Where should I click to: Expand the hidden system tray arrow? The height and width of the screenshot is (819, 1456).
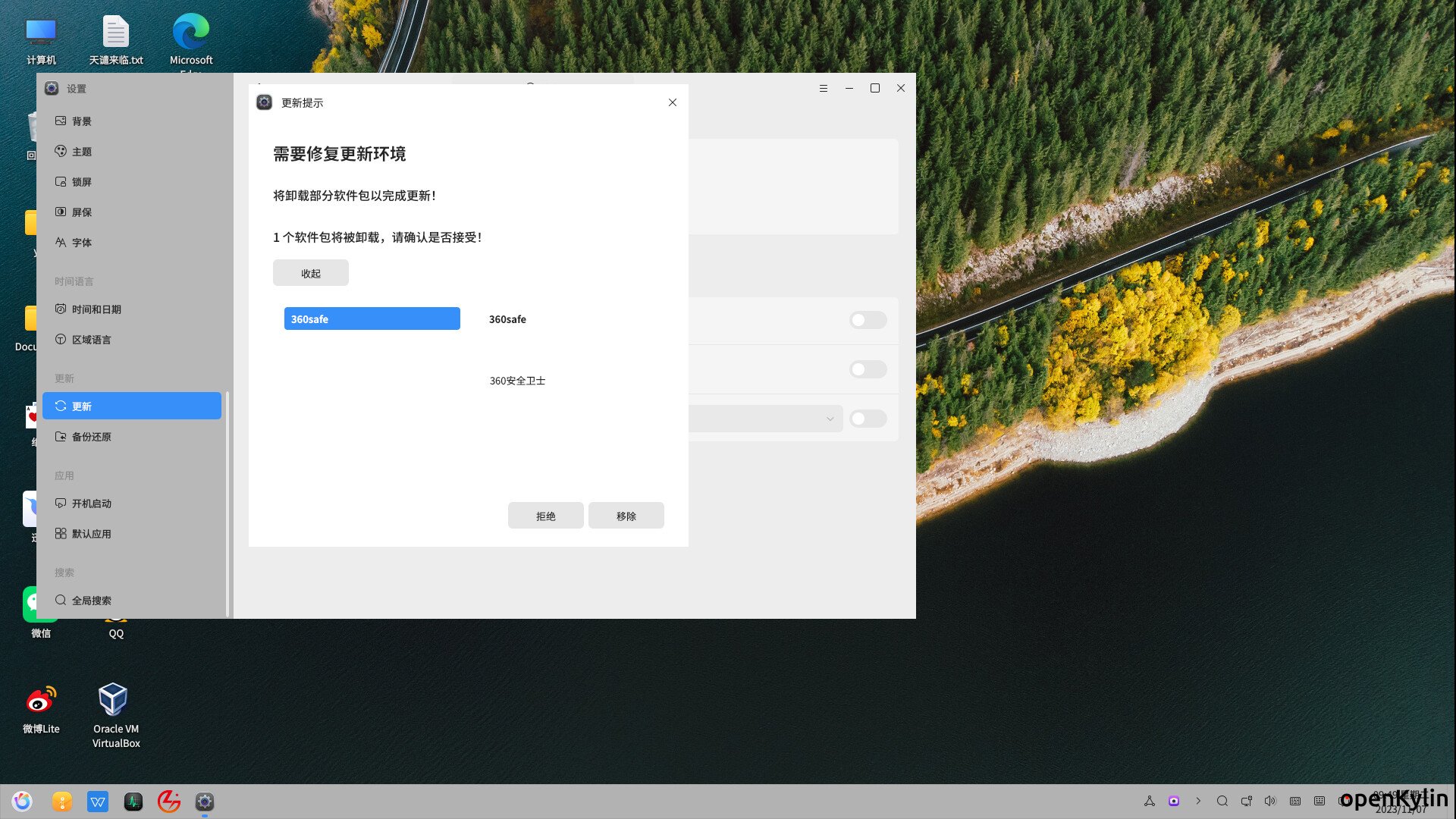(x=1198, y=801)
